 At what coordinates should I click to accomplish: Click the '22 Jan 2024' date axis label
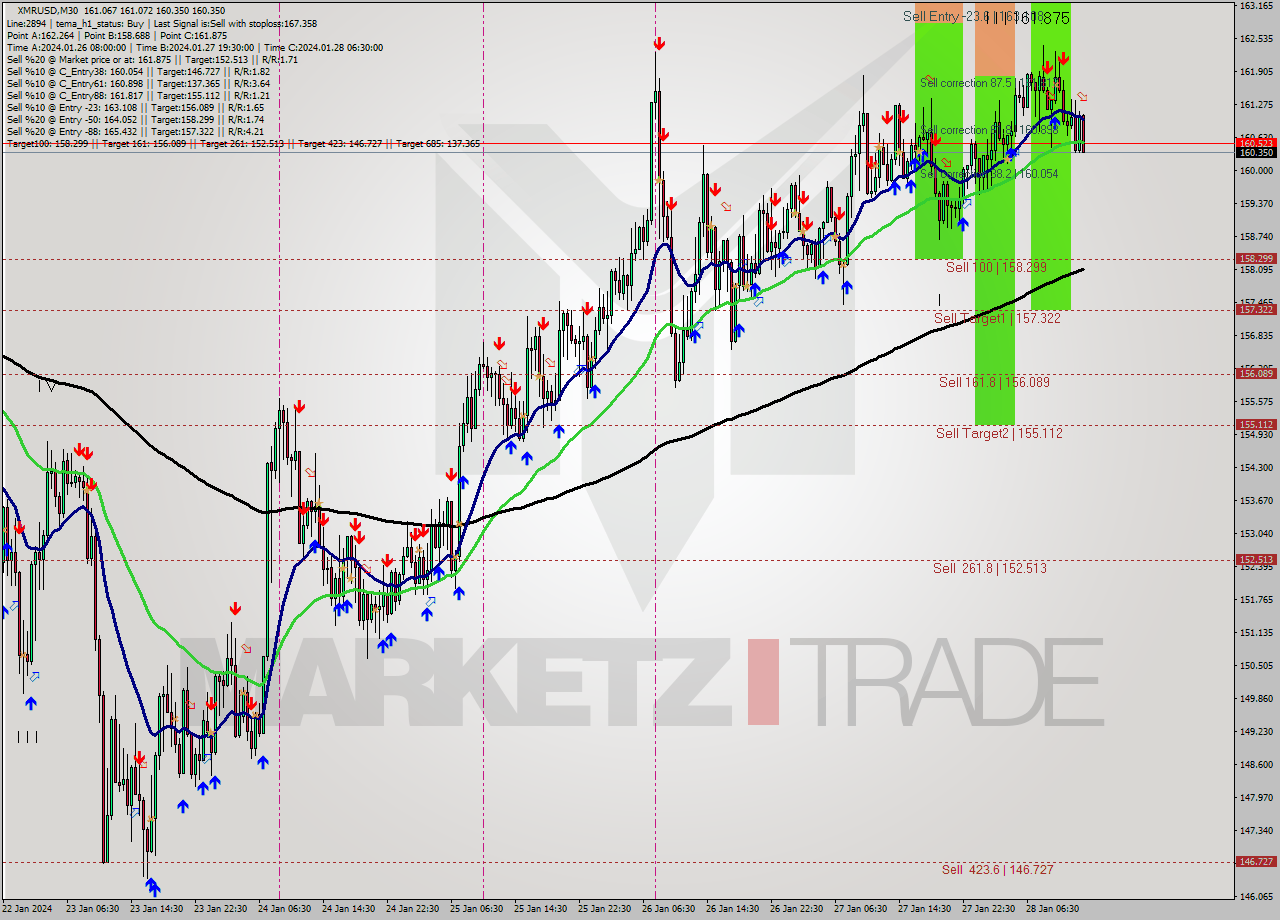point(26,909)
